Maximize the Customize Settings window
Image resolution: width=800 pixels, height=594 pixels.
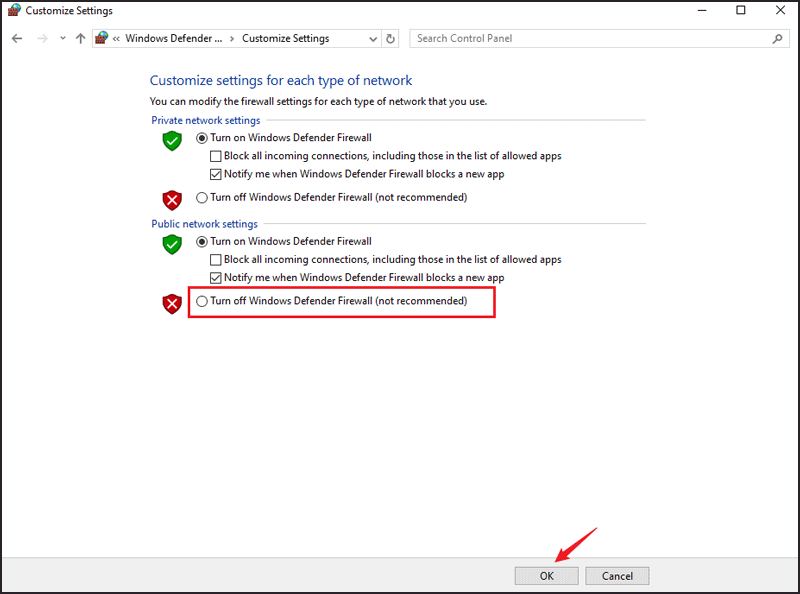tap(741, 10)
